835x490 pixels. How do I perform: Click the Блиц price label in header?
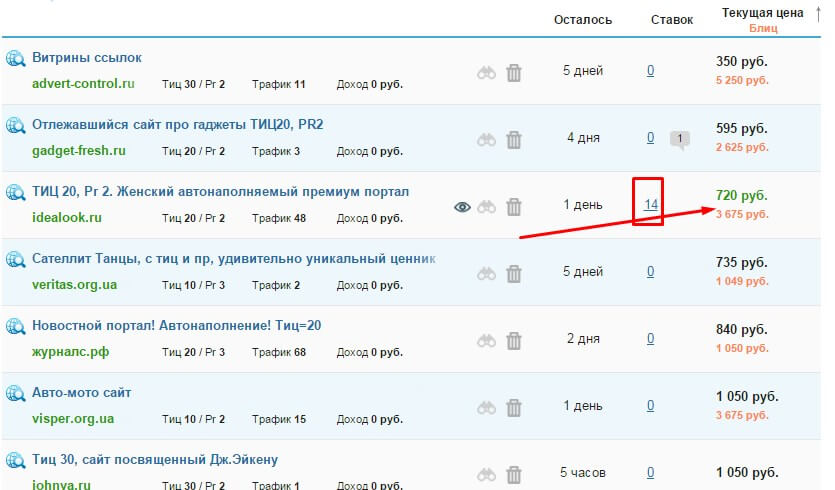[x=762, y=28]
